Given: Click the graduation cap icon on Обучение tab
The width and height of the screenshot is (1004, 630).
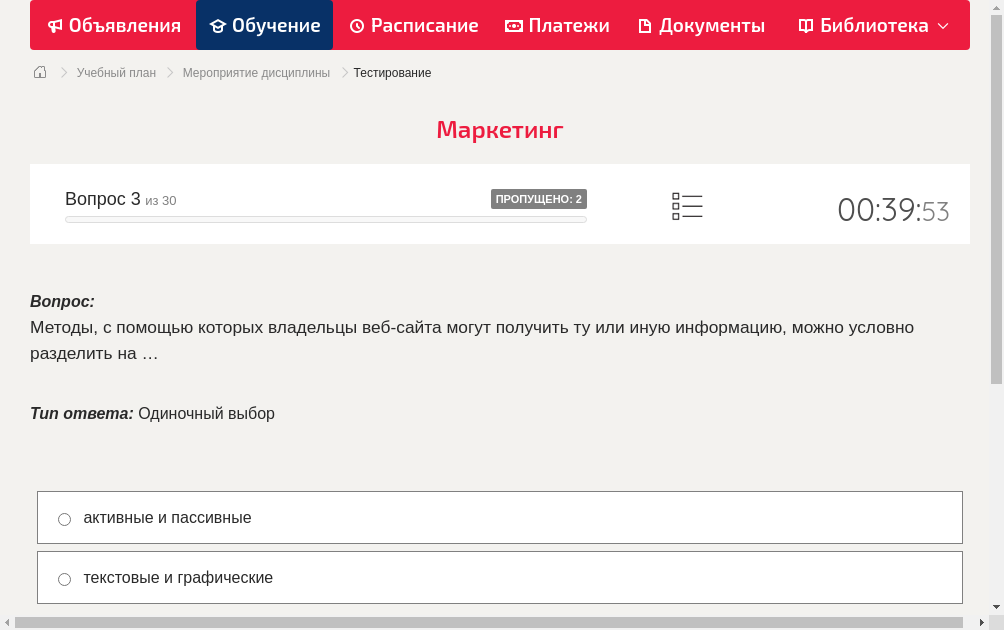Looking at the screenshot, I should pos(217,25).
